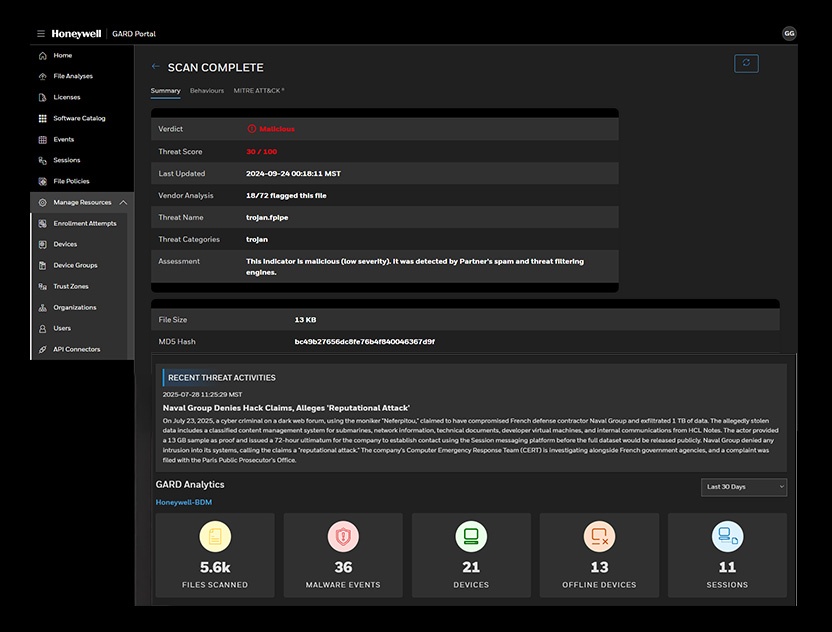Click the Device Groups icon
Screen dimensions: 832x632
coord(42,265)
